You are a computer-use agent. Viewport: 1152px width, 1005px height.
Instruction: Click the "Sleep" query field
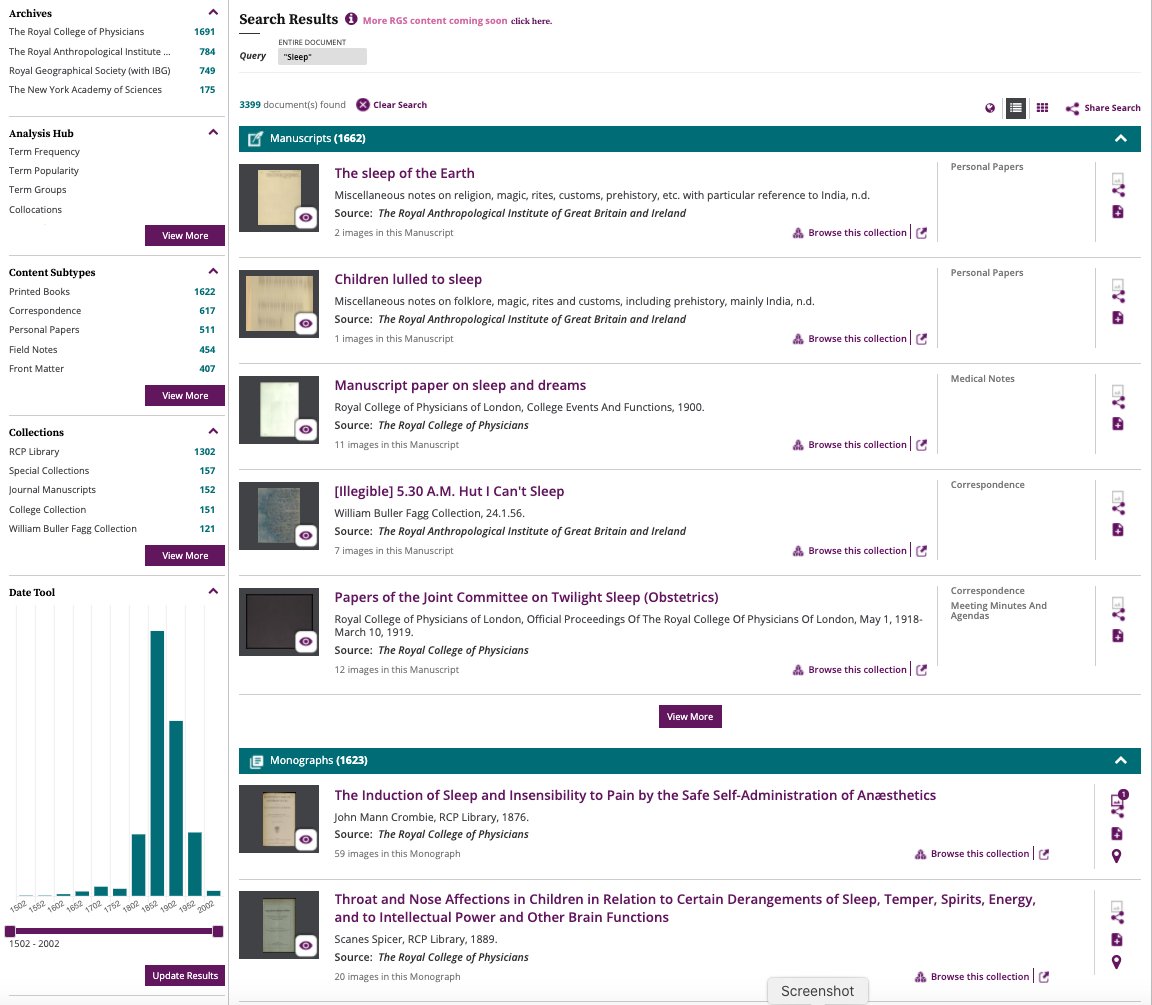(322, 57)
